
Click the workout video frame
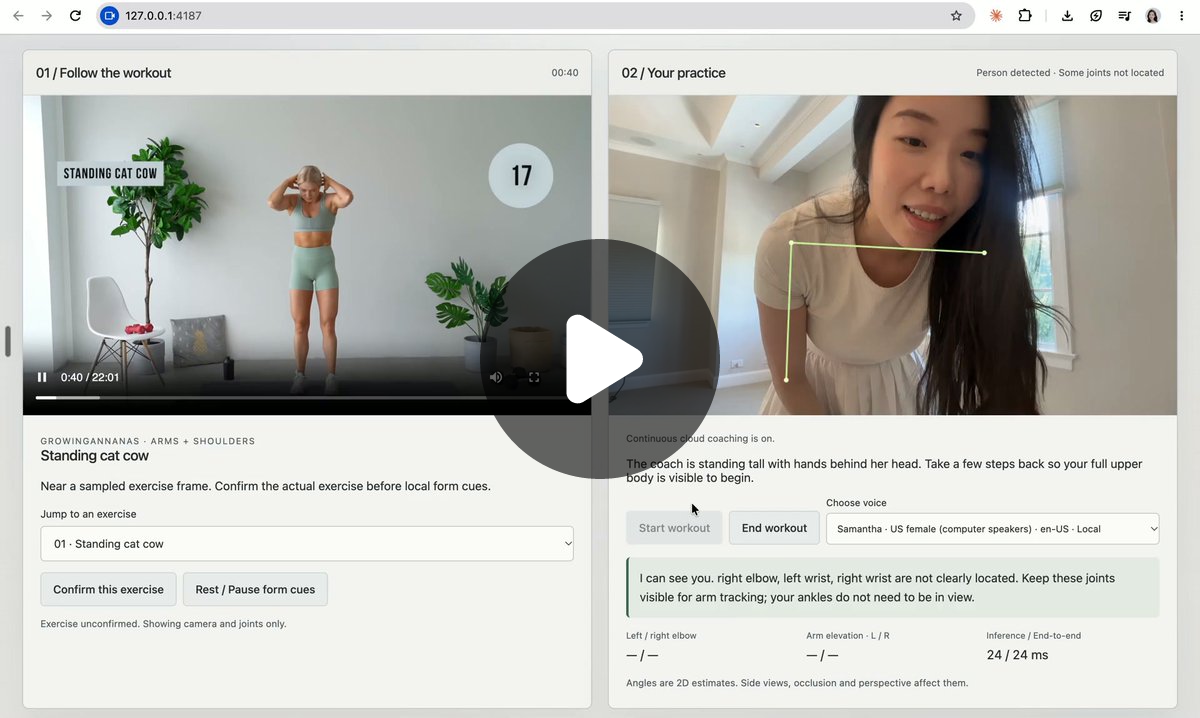pos(307,255)
